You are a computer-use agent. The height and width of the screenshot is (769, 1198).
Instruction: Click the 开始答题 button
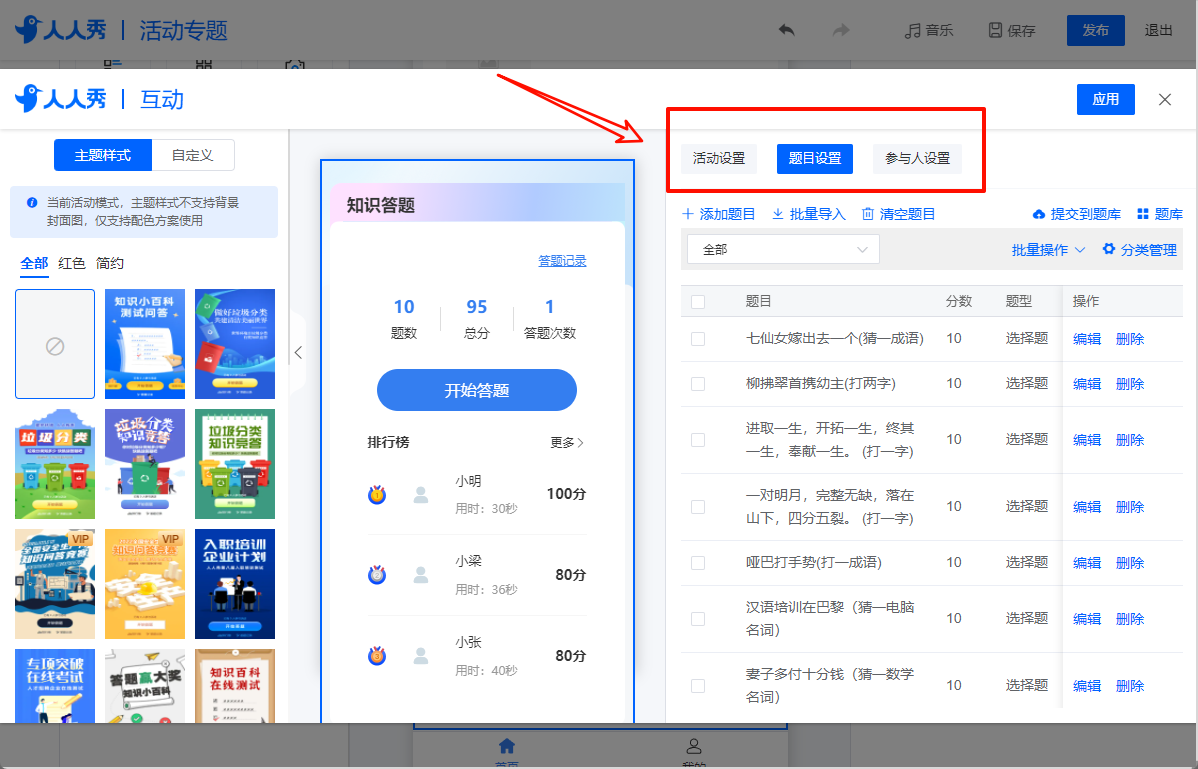(477, 390)
